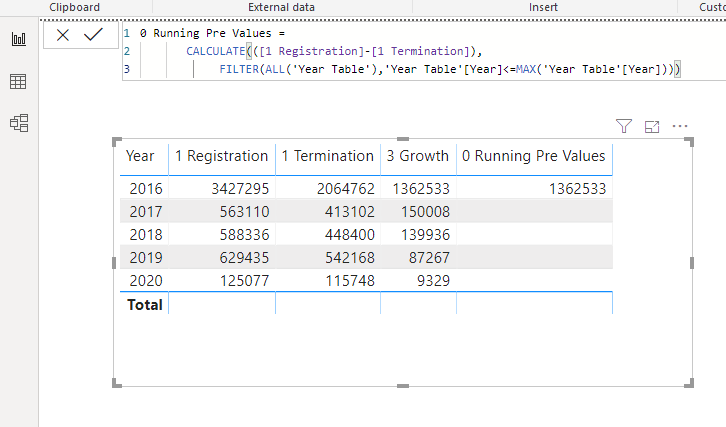Click termination value 413102
Image resolution: width=726 pixels, height=427 pixels.
click(350, 212)
